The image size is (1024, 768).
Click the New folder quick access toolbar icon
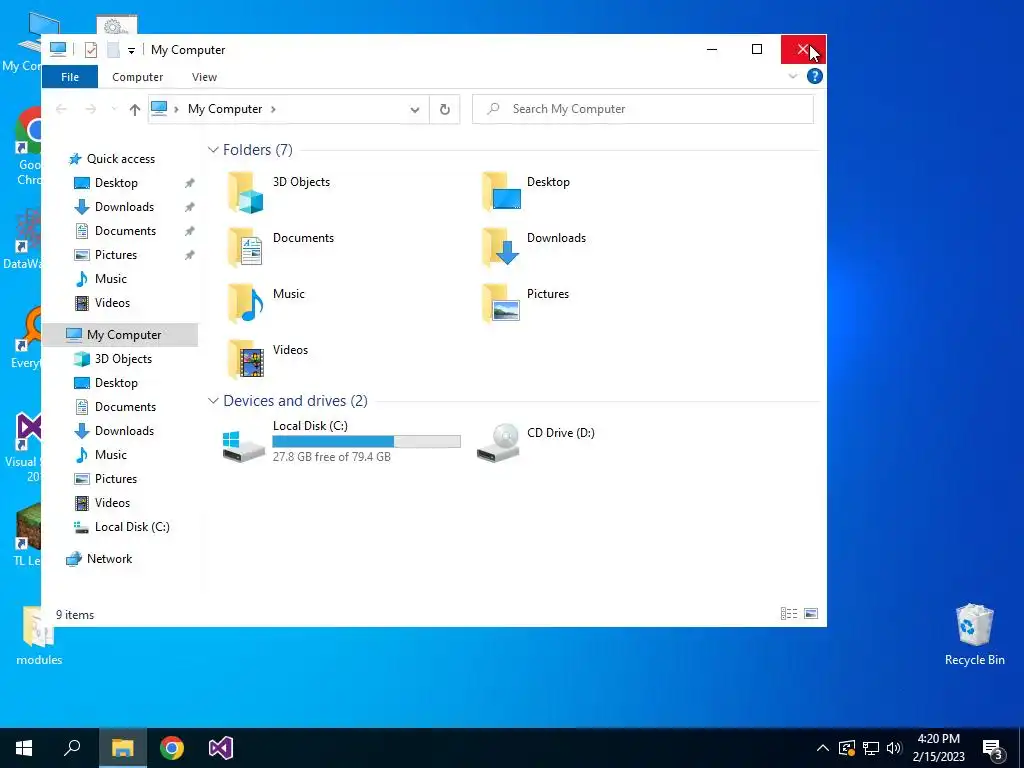tap(113, 50)
